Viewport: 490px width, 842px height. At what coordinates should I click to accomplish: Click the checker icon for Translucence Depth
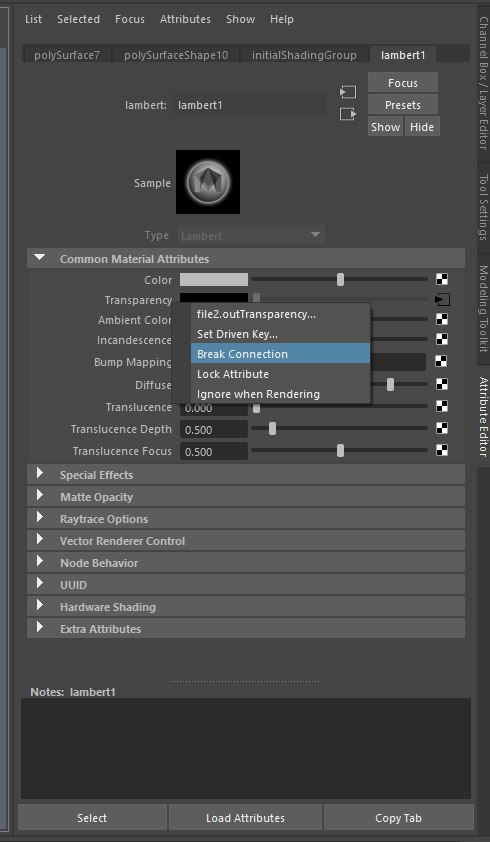pyautogui.click(x=442, y=428)
